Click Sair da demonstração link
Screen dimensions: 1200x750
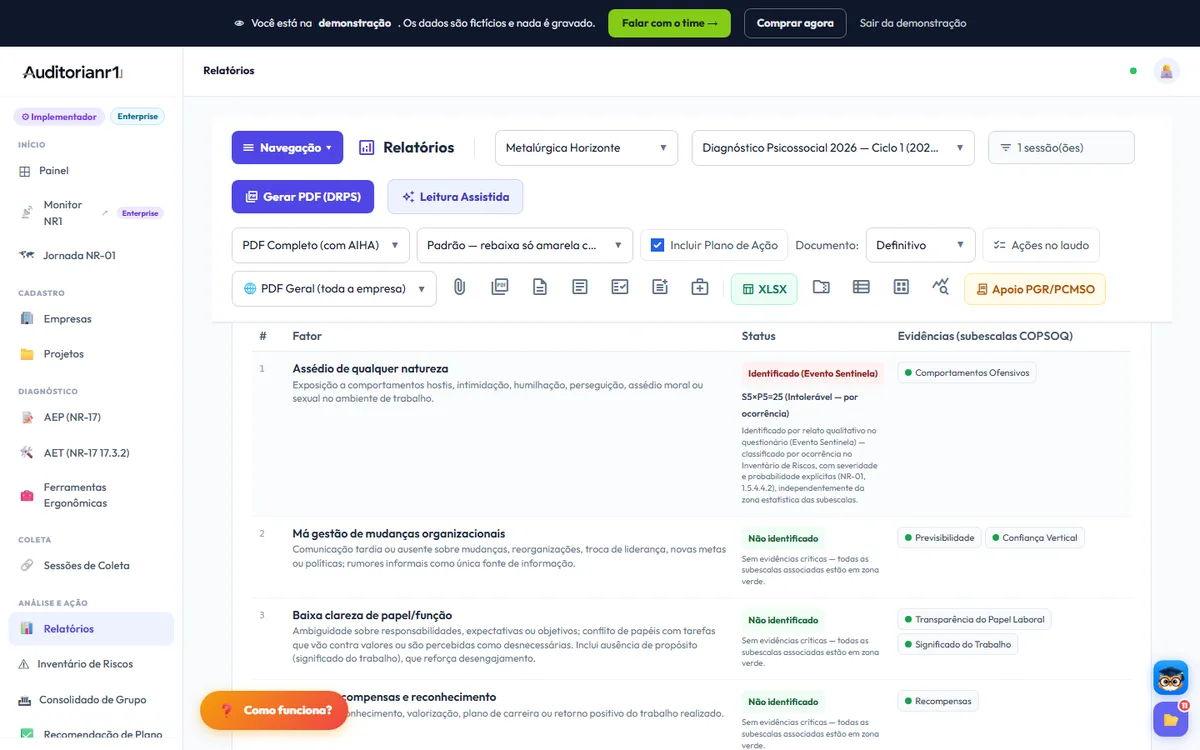[913, 23]
